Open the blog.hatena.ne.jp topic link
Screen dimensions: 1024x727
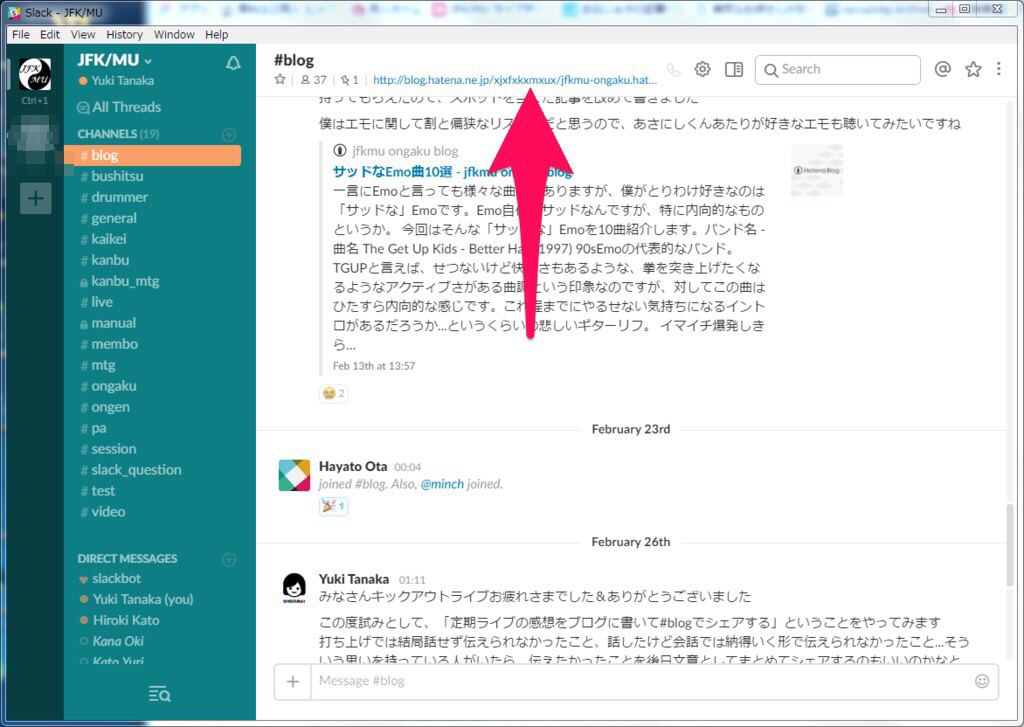tap(515, 80)
